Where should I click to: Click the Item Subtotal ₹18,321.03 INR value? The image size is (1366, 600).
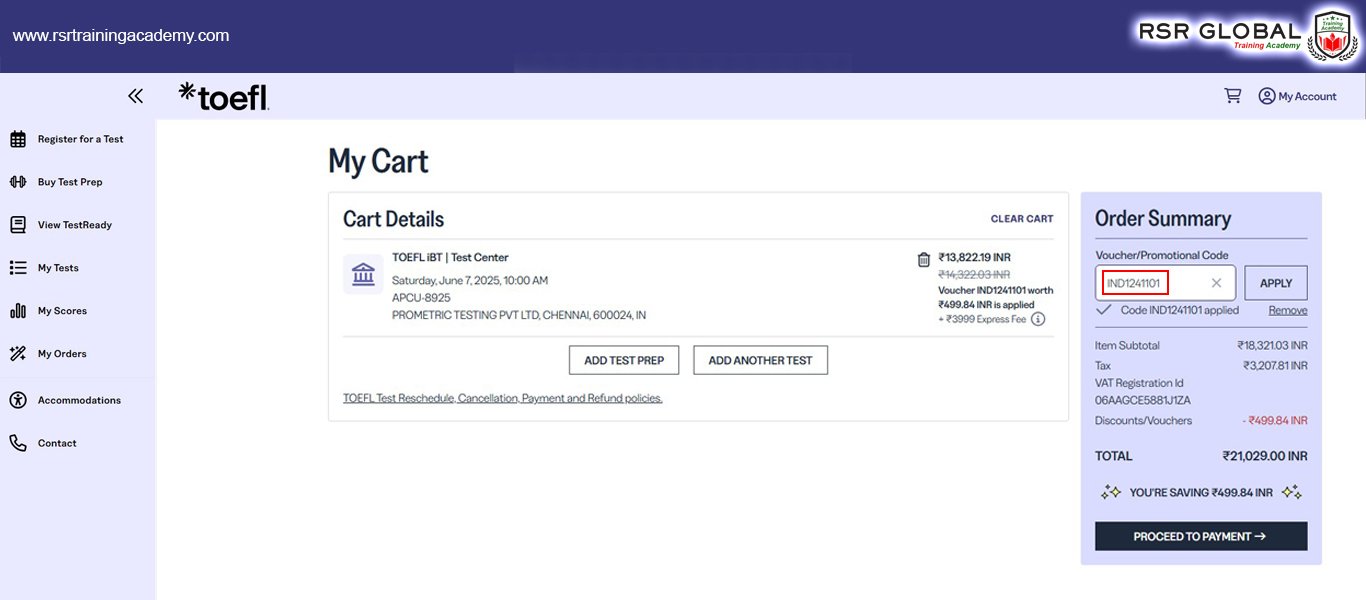[1272, 346]
